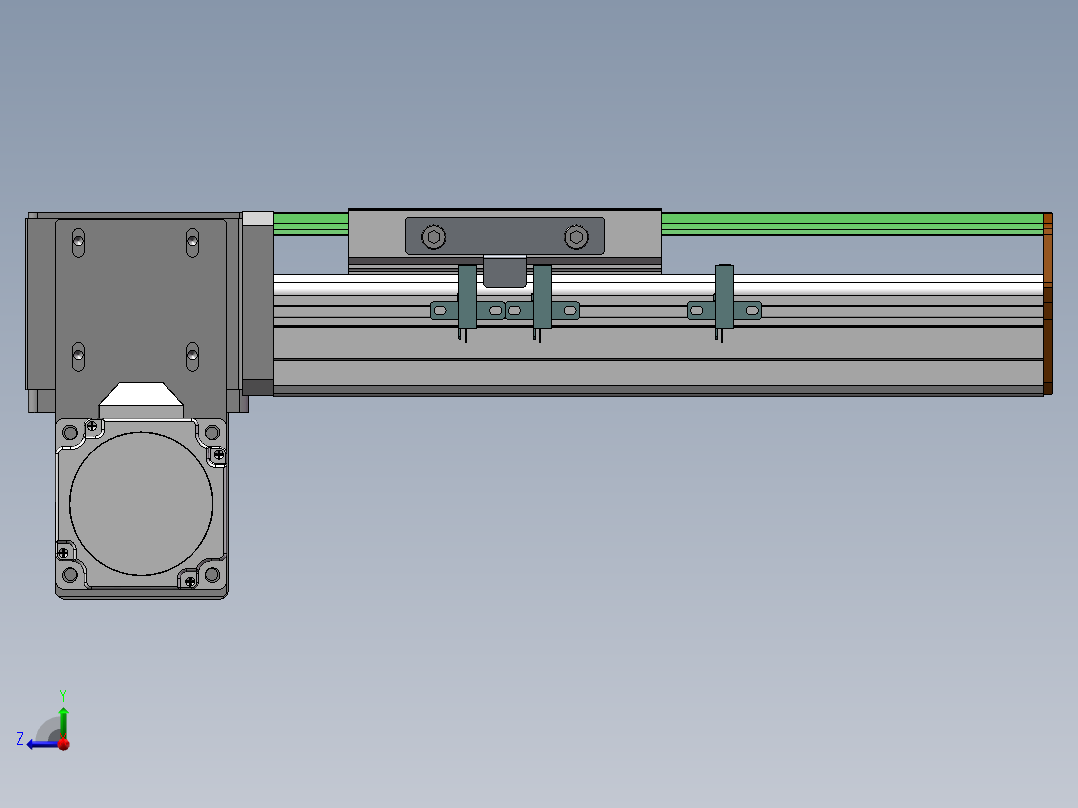1078x808 pixels.
Task: Select the tab hanging beneath the carriage center
Action: (505, 271)
